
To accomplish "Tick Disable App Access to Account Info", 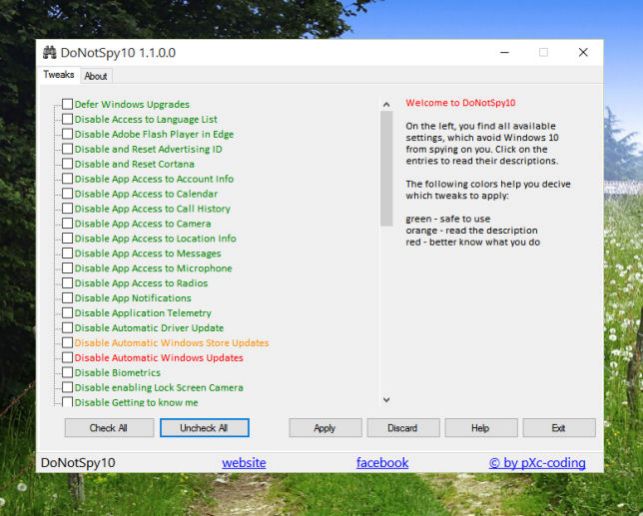I will pyautogui.click(x=67, y=178).
